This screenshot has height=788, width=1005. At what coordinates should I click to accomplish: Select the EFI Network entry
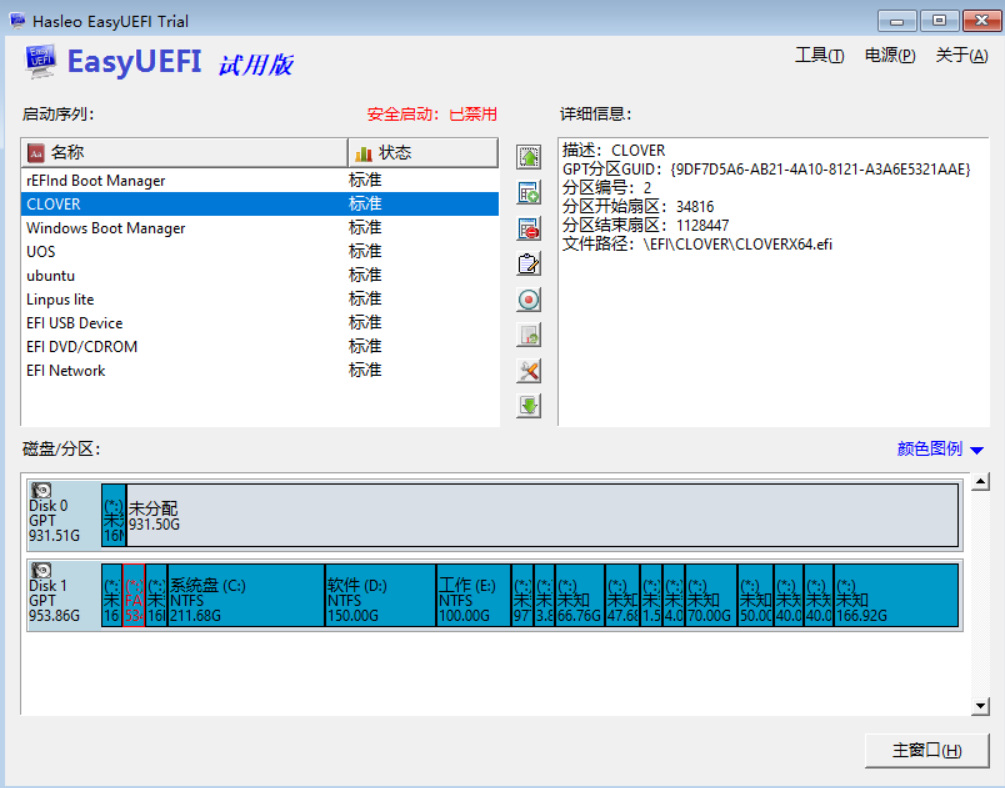[260, 370]
